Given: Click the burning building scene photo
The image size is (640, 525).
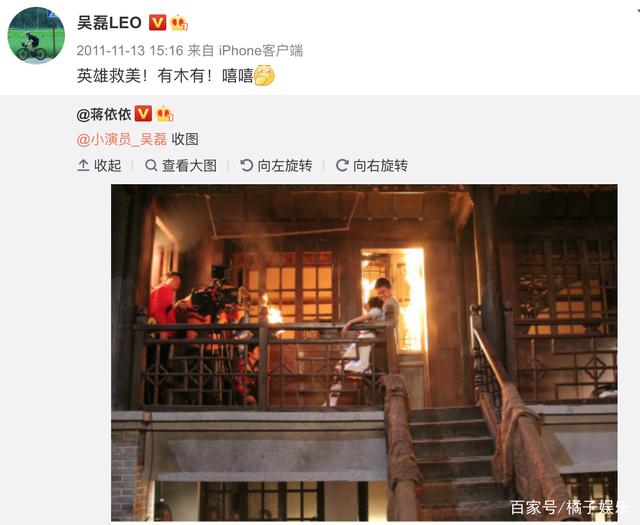Looking at the screenshot, I should click(x=364, y=353).
